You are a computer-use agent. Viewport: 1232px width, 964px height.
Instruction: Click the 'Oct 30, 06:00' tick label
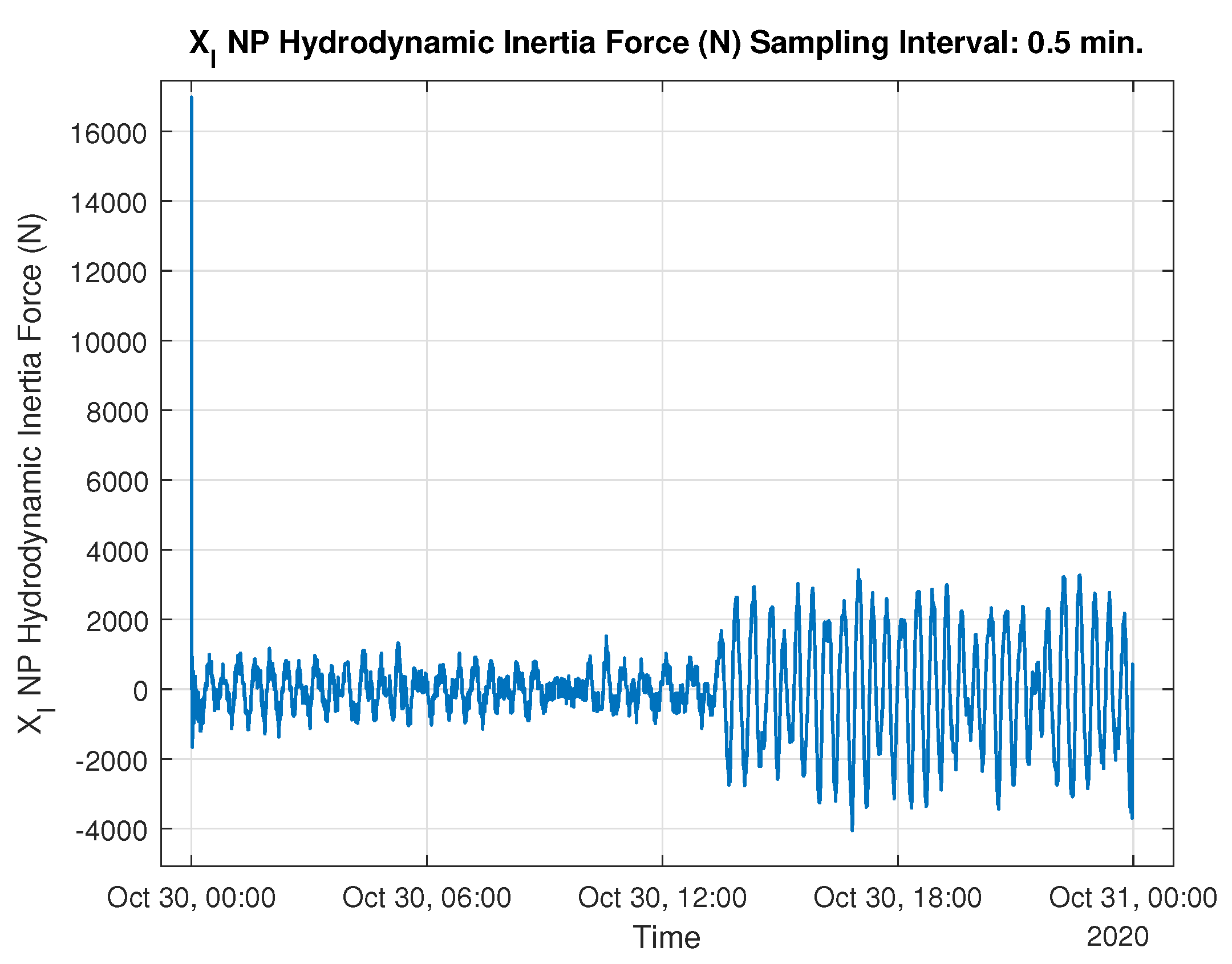click(427, 898)
